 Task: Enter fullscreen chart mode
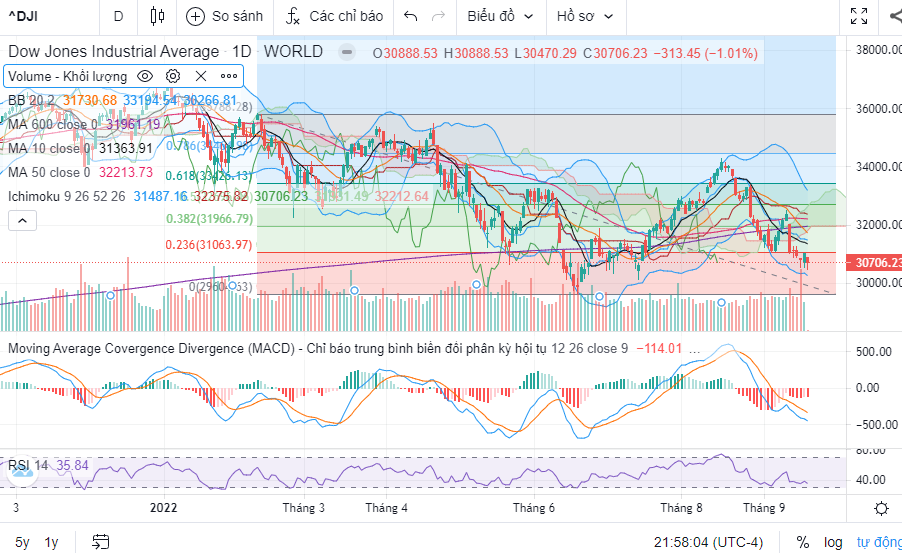pyautogui.click(x=859, y=16)
